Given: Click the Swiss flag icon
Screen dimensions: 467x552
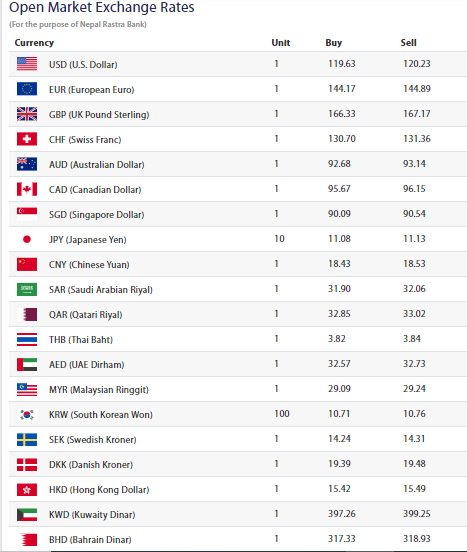Looking at the screenshot, I should [x=27, y=139].
